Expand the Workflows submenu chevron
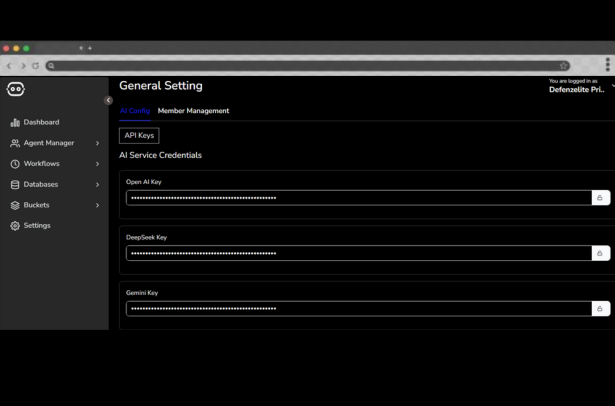Screen dimensions: 615x406 (x=97, y=164)
